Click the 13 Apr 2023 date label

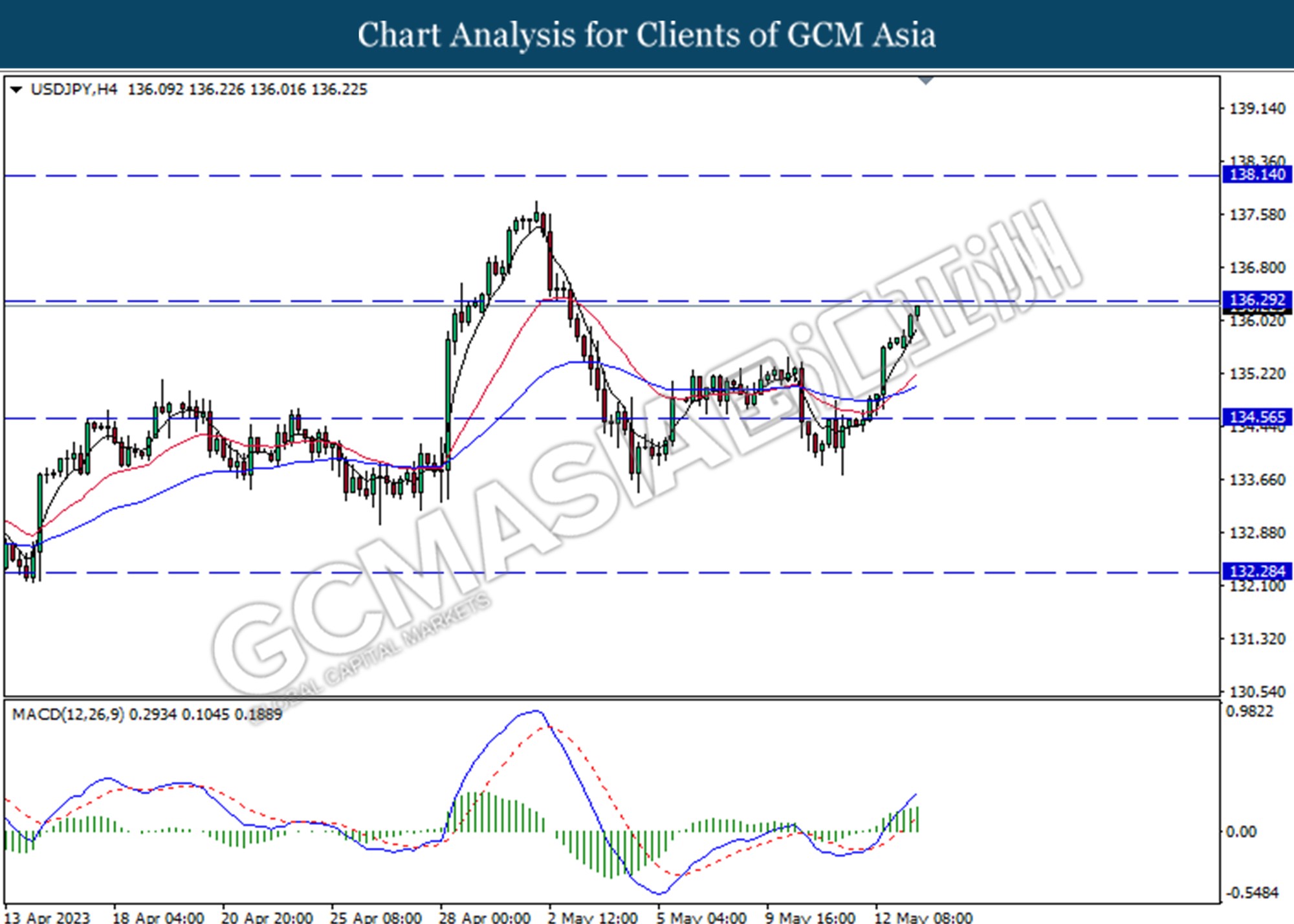47,916
